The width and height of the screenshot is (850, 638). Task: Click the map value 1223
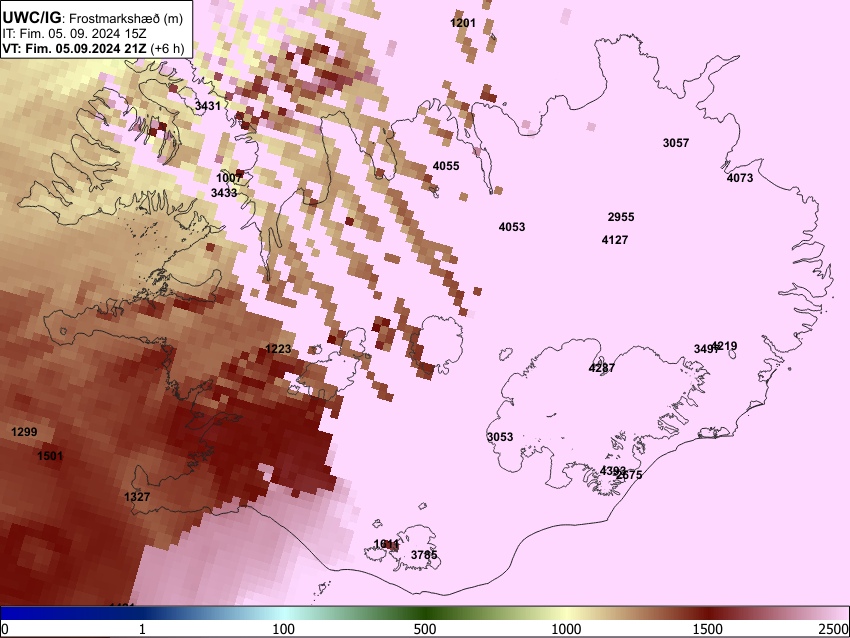click(x=278, y=349)
